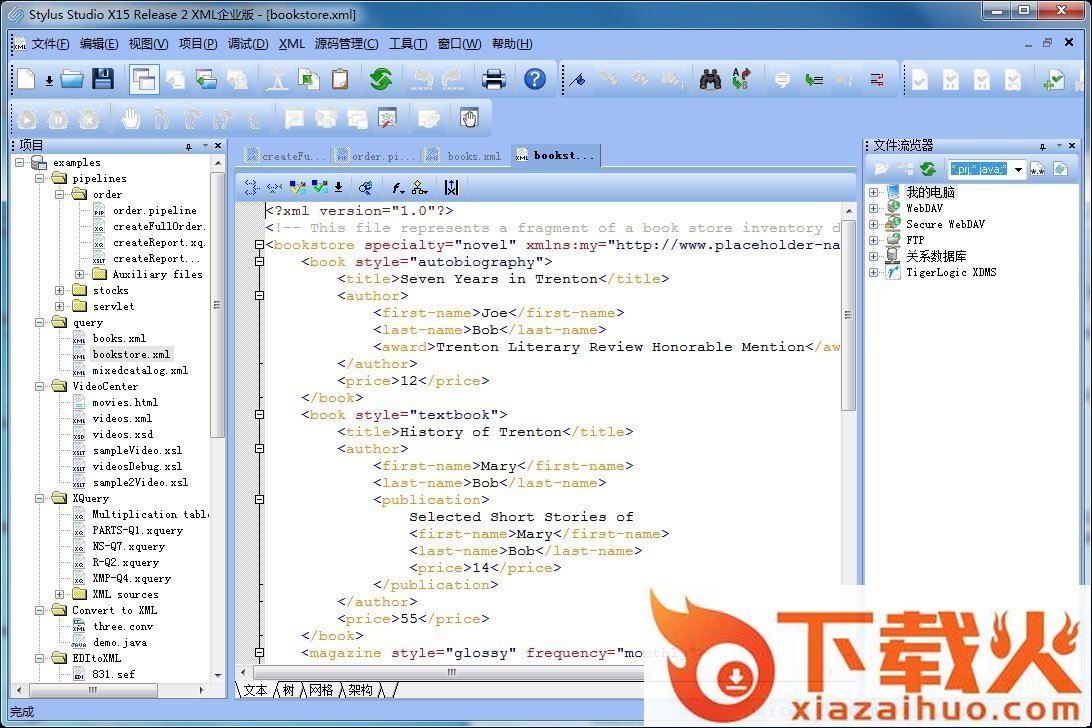Image resolution: width=1092 pixels, height=728 pixels.
Task: Pin the 文件流览器 panel
Action: 1043,146
